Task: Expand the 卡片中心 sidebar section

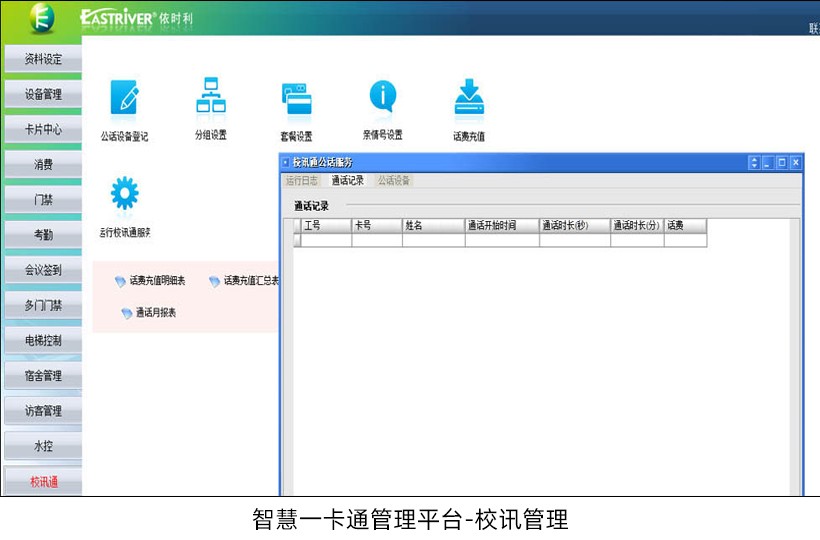Action: pyautogui.click(x=42, y=129)
